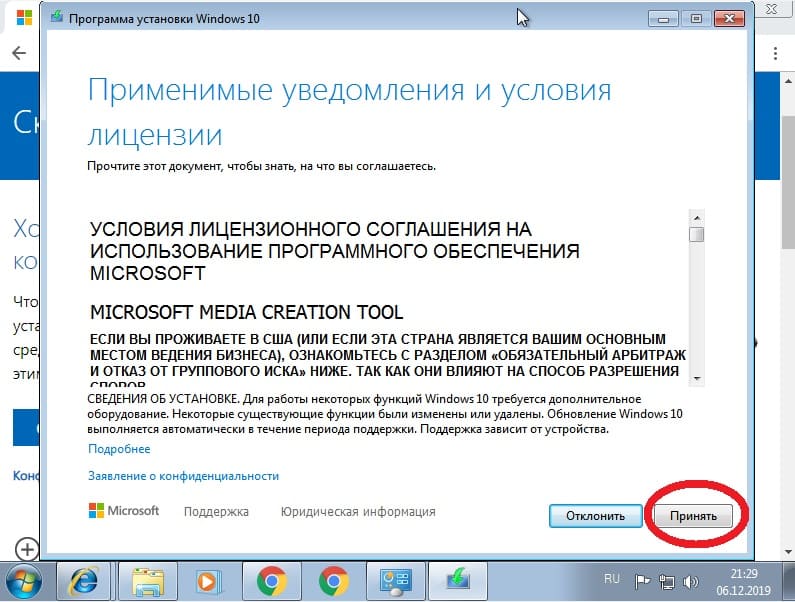This screenshot has height=602, width=795.
Task: Open Windows Explorer folder icon in taskbar
Action: [x=148, y=580]
